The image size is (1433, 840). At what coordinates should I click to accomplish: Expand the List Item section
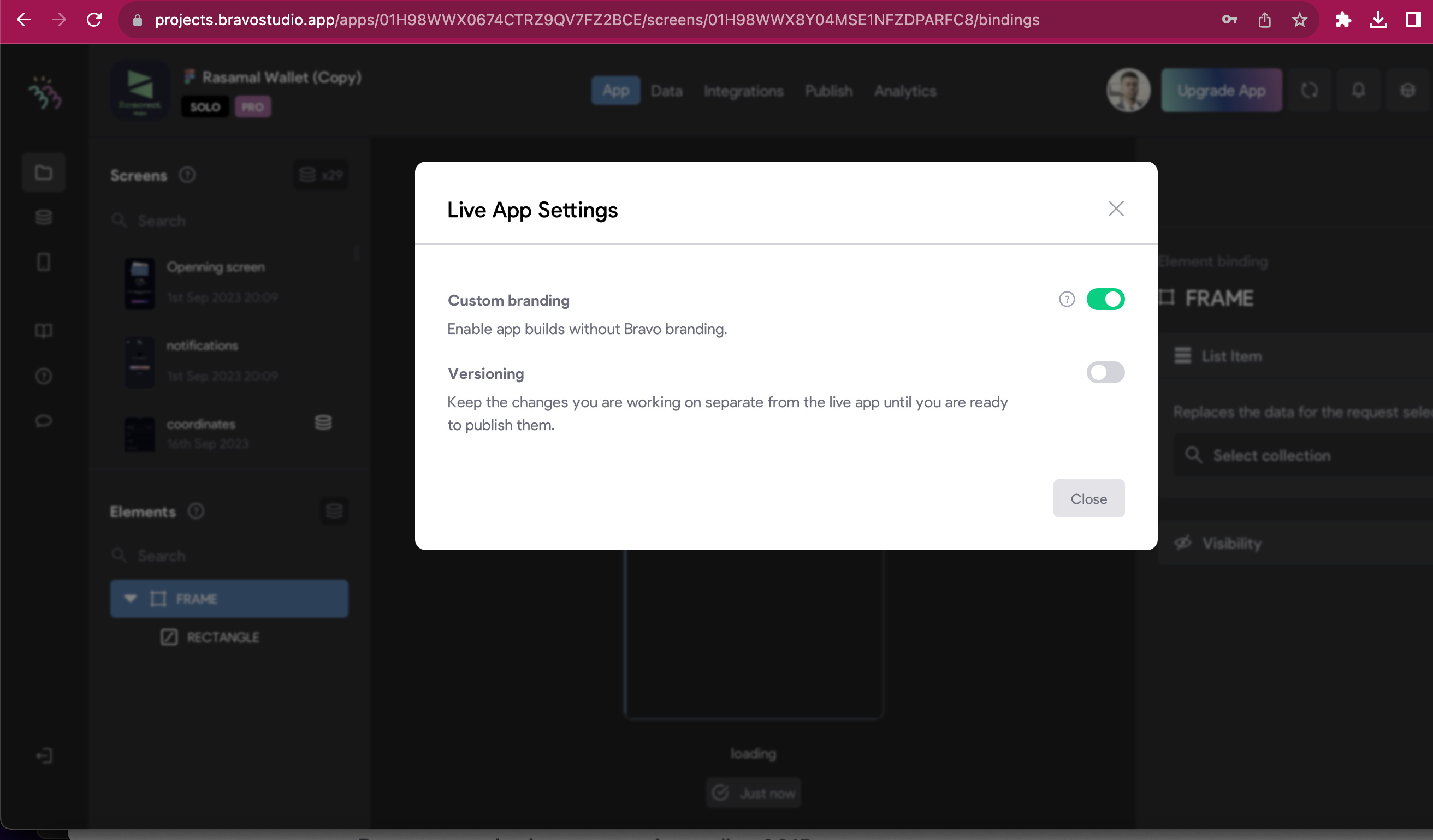[x=1296, y=356]
